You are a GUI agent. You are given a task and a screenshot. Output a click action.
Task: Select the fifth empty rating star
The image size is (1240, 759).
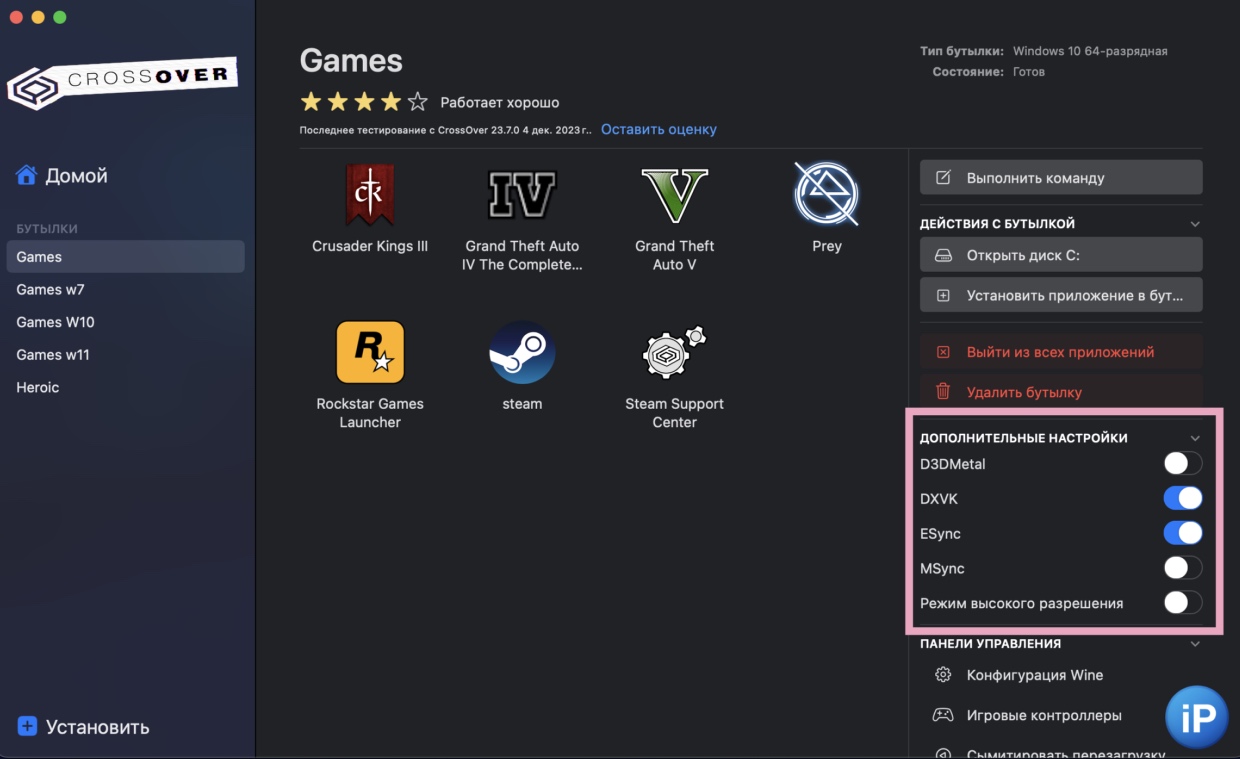[x=418, y=102]
